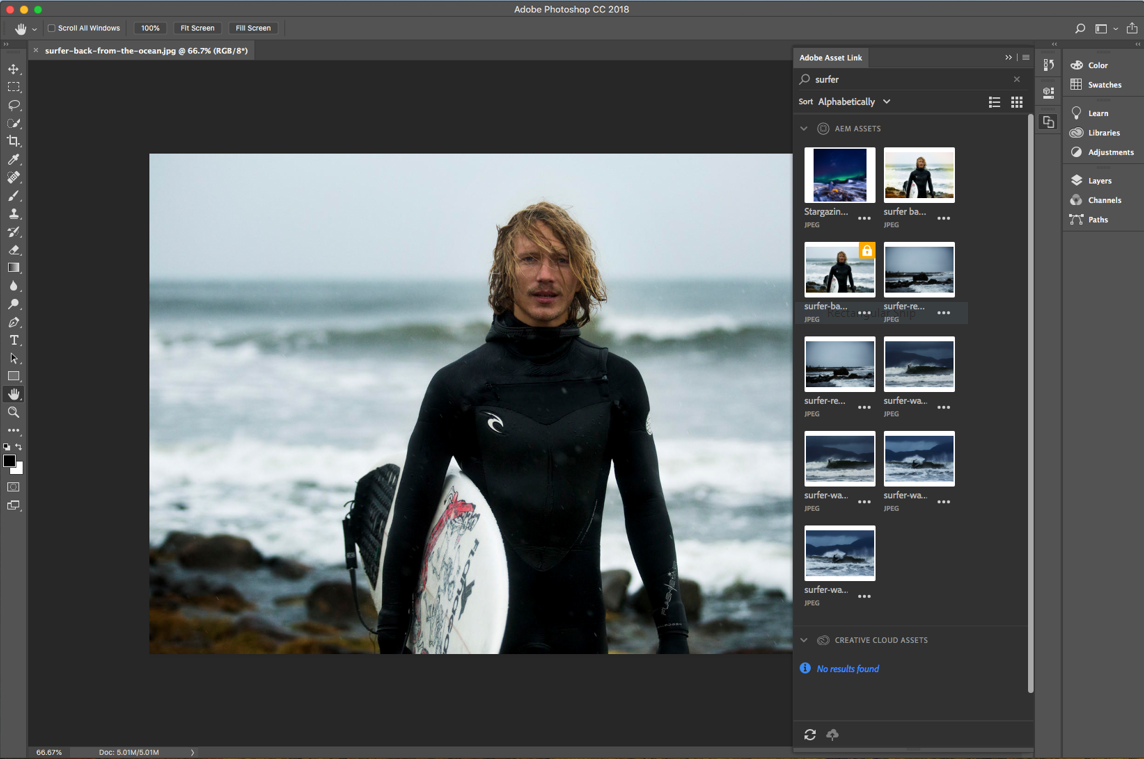Click the foreground color swatch
Screen dimensions: 1144x759
[x=9, y=461]
